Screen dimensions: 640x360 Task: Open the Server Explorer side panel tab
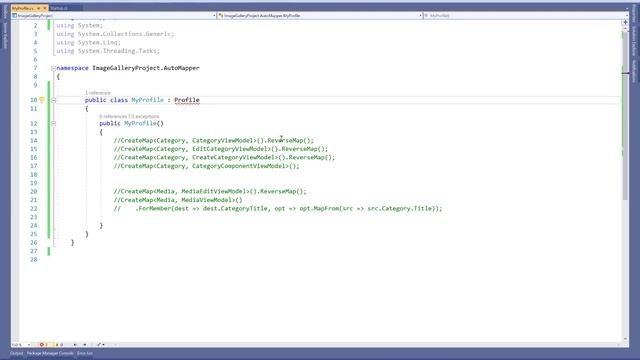[x=5, y=35]
